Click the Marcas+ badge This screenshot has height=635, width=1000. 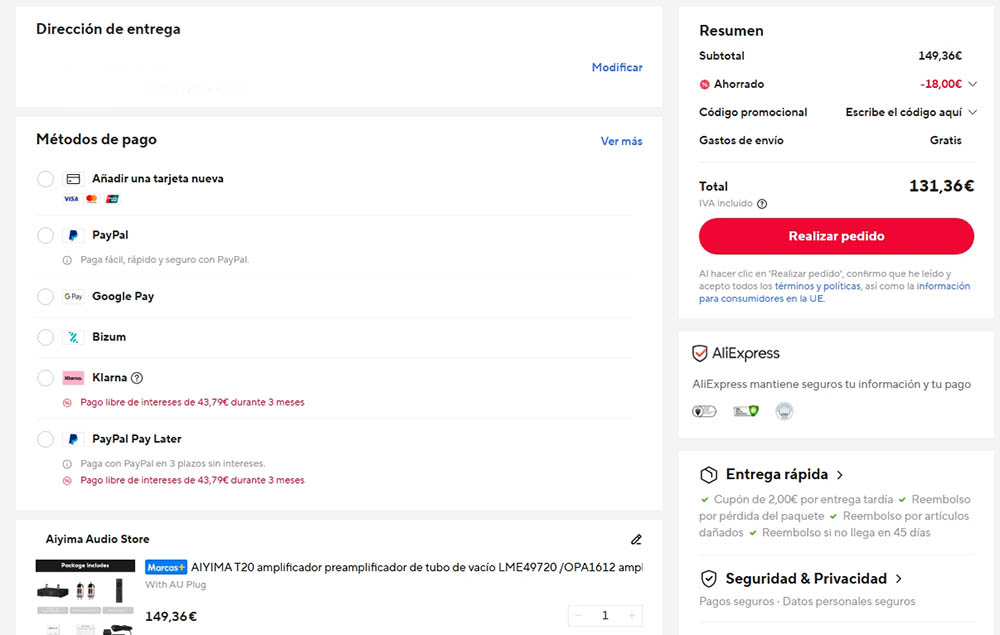166,567
